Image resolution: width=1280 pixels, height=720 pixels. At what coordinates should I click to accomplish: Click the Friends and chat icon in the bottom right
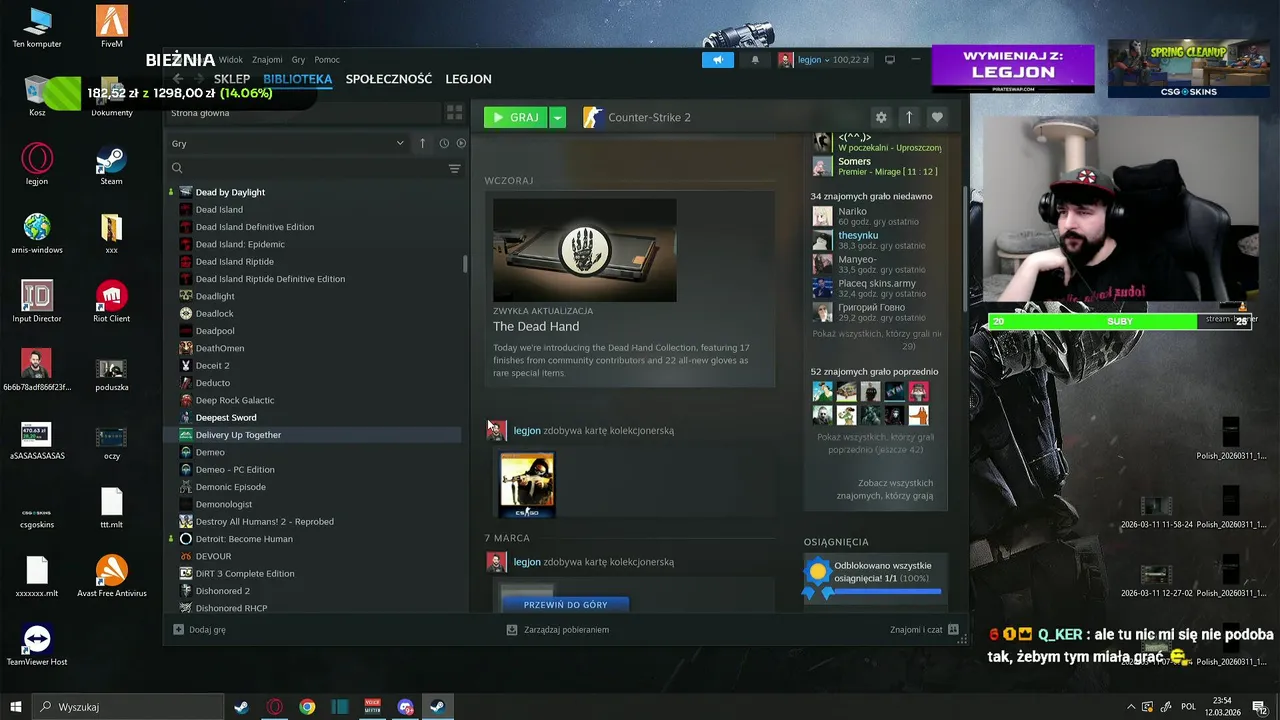click(x=953, y=630)
